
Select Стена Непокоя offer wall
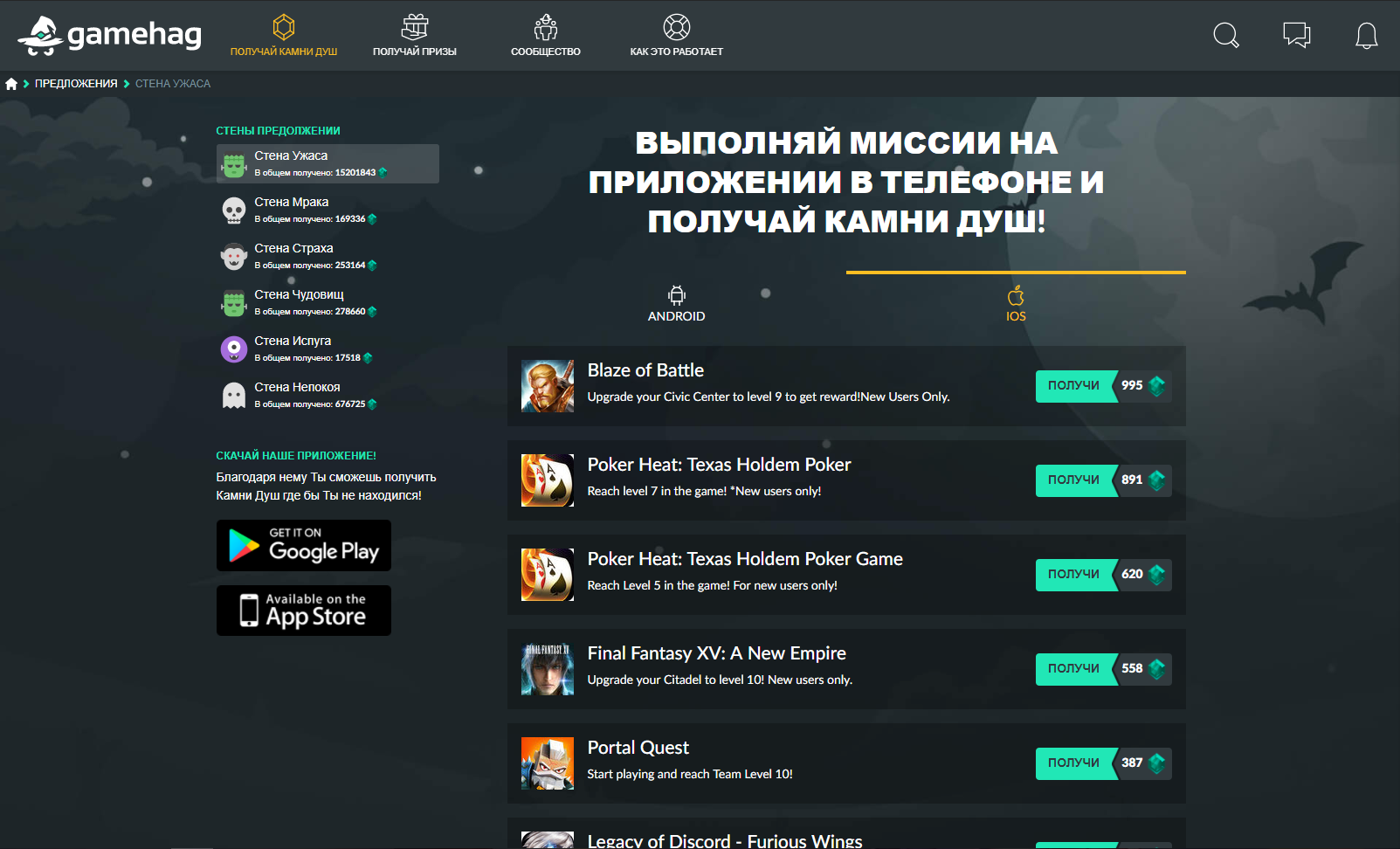pyautogui.click(x=328, y=395)
